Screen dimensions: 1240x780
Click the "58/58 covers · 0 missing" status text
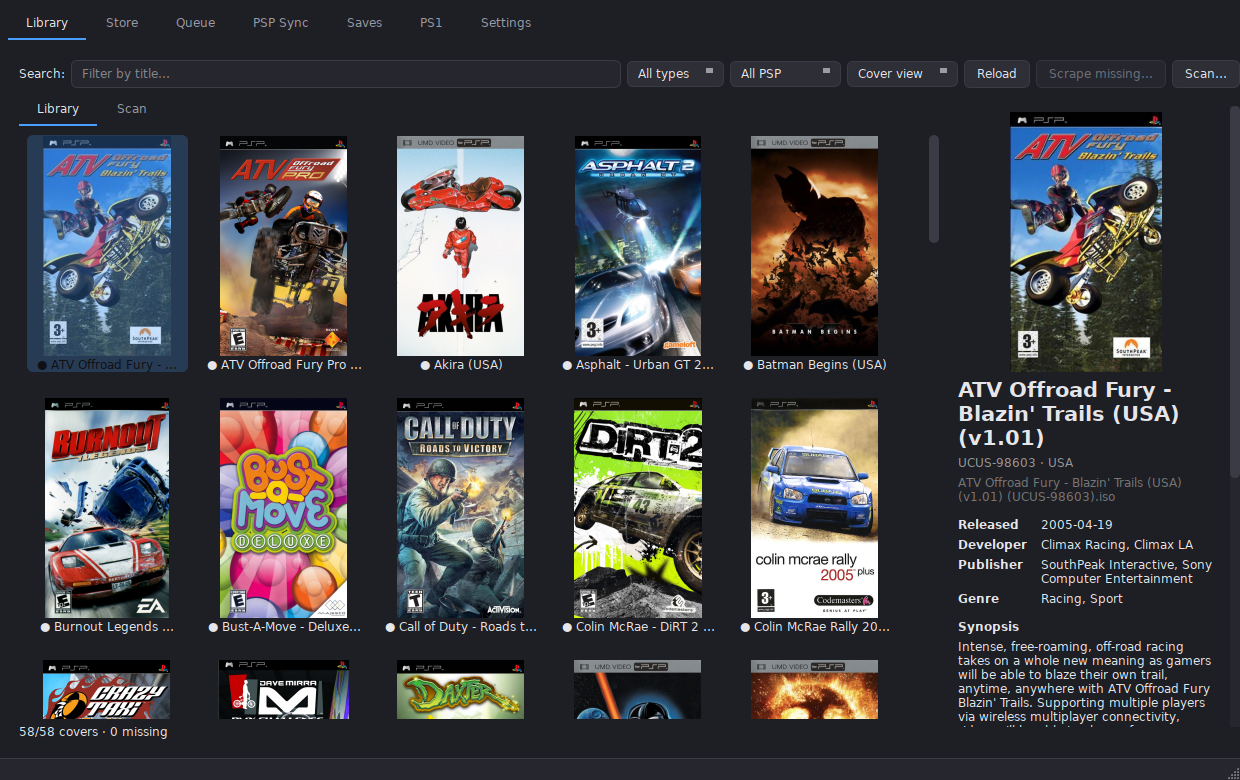click(93, 732)
